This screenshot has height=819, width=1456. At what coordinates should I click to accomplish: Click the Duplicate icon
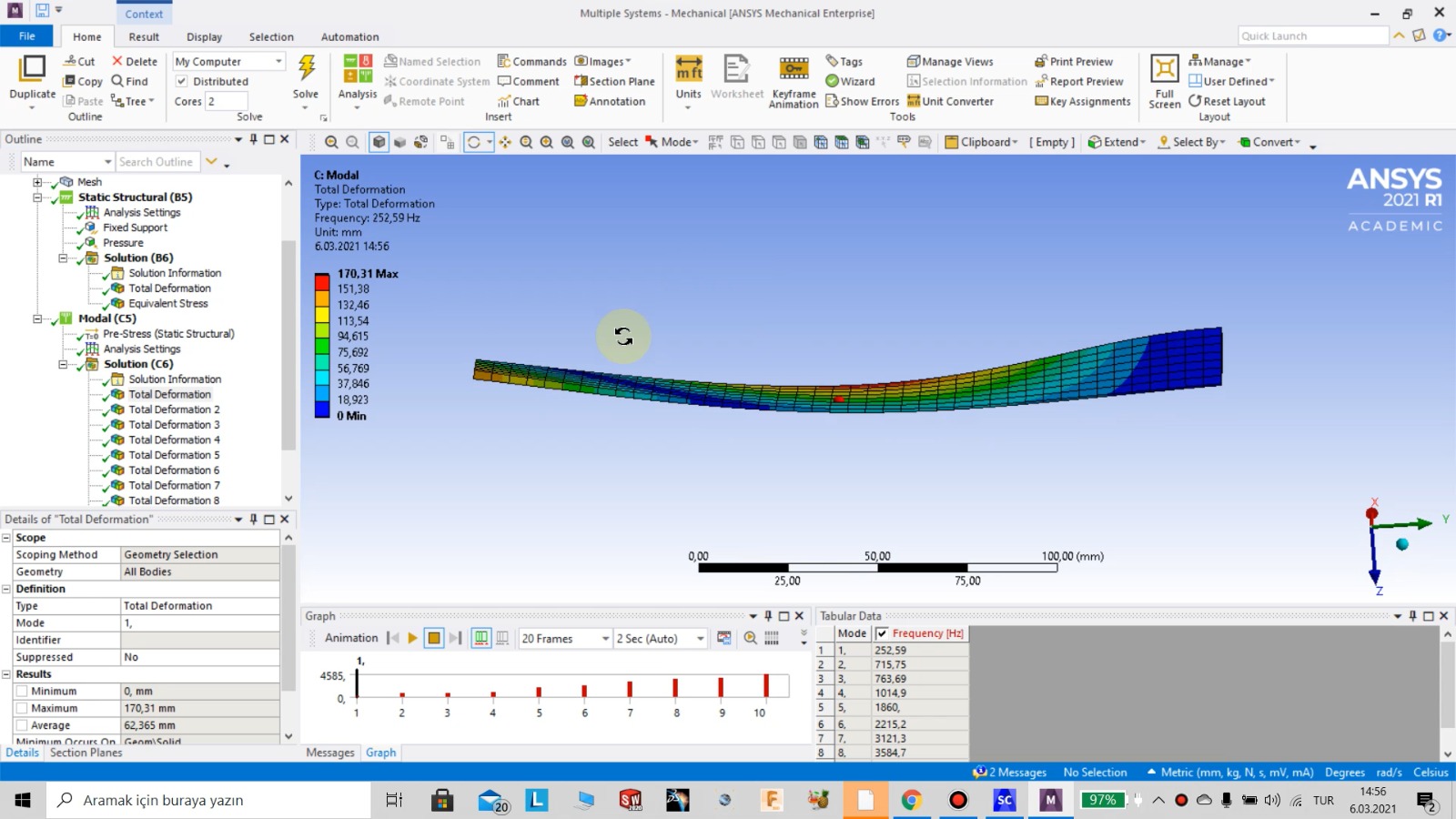pyautogui.click(x=33, y=69)
